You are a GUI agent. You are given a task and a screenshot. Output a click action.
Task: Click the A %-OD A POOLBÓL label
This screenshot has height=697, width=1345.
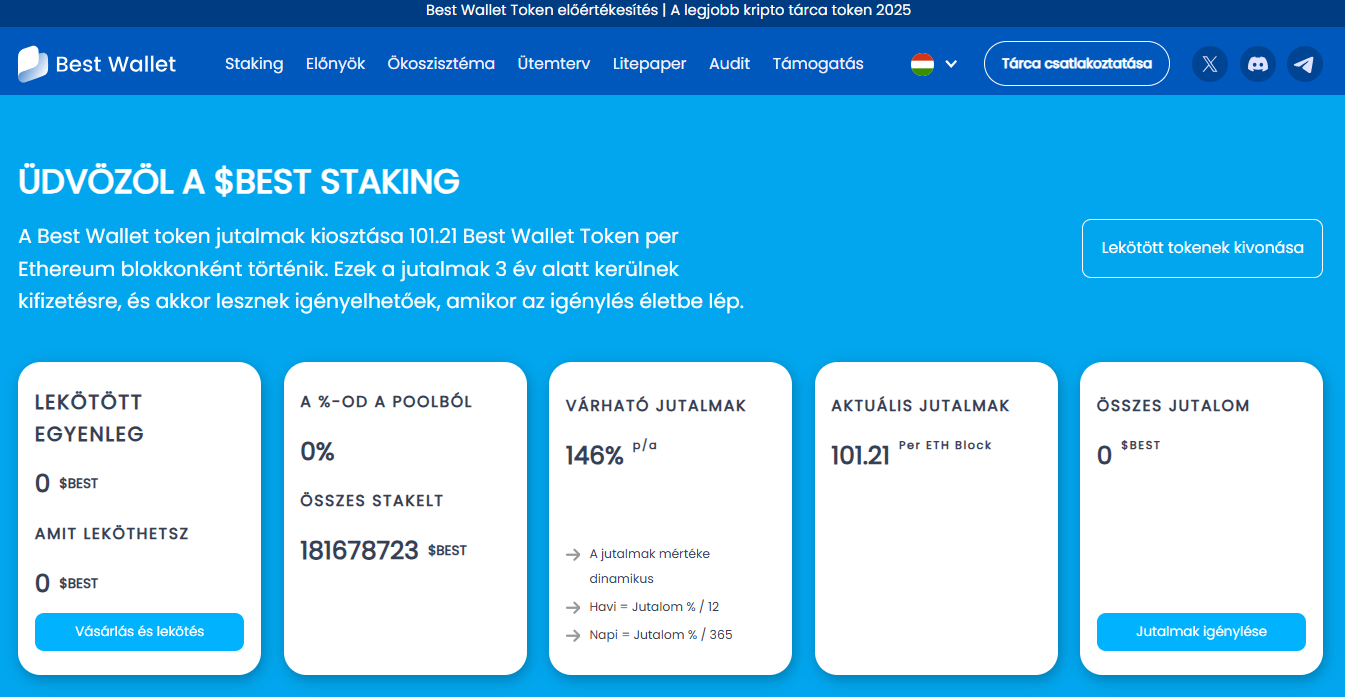386,402
